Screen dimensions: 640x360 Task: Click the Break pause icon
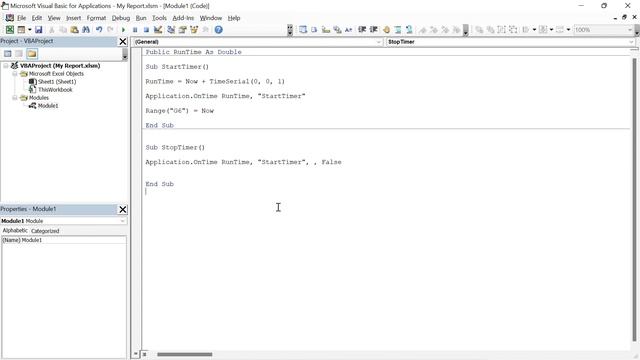135,30
